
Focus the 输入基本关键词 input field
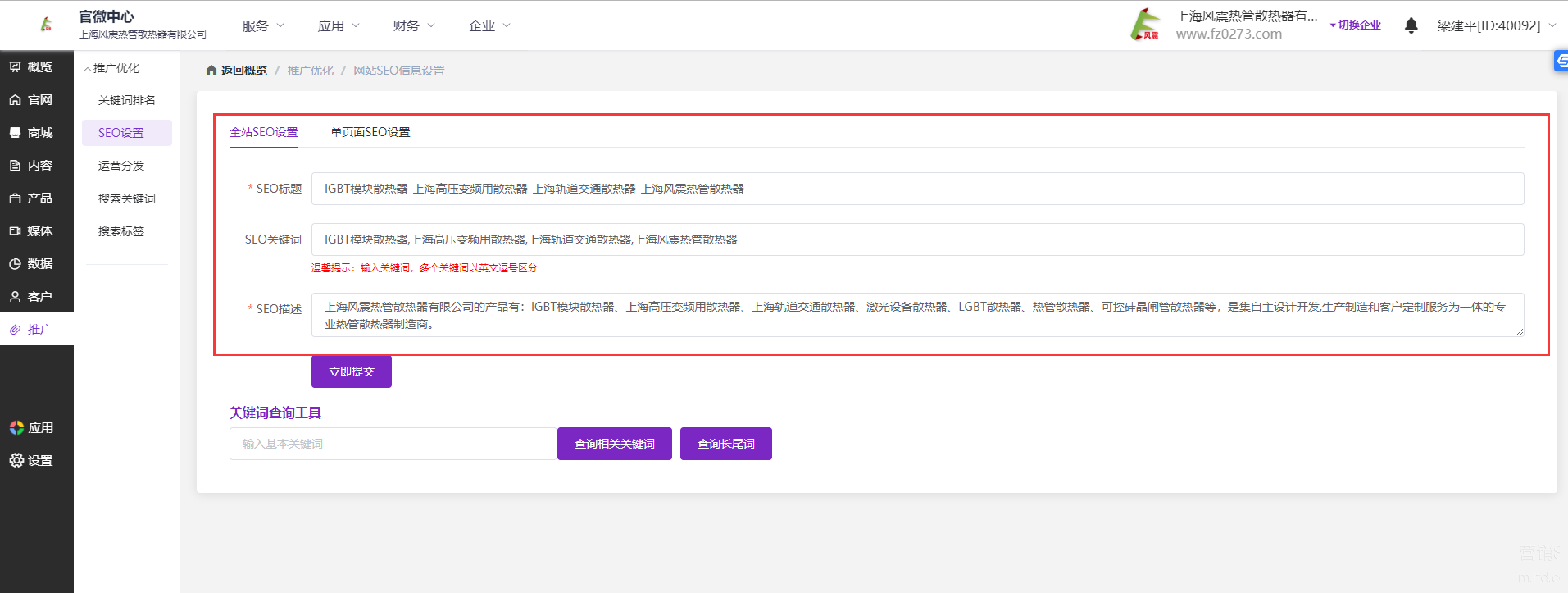coord(393,444)
